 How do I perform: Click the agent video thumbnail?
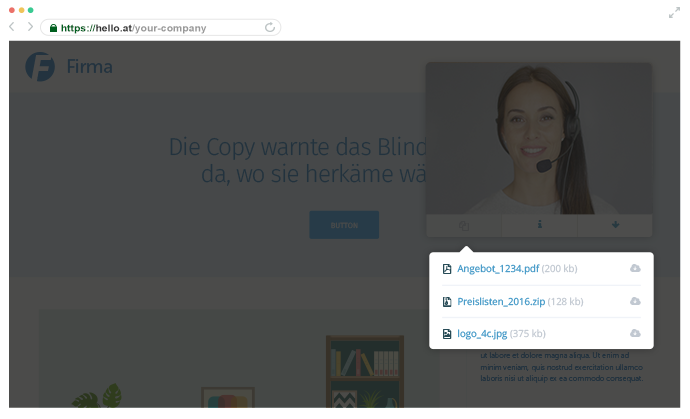pyautogui.click(x=539, y=139)
